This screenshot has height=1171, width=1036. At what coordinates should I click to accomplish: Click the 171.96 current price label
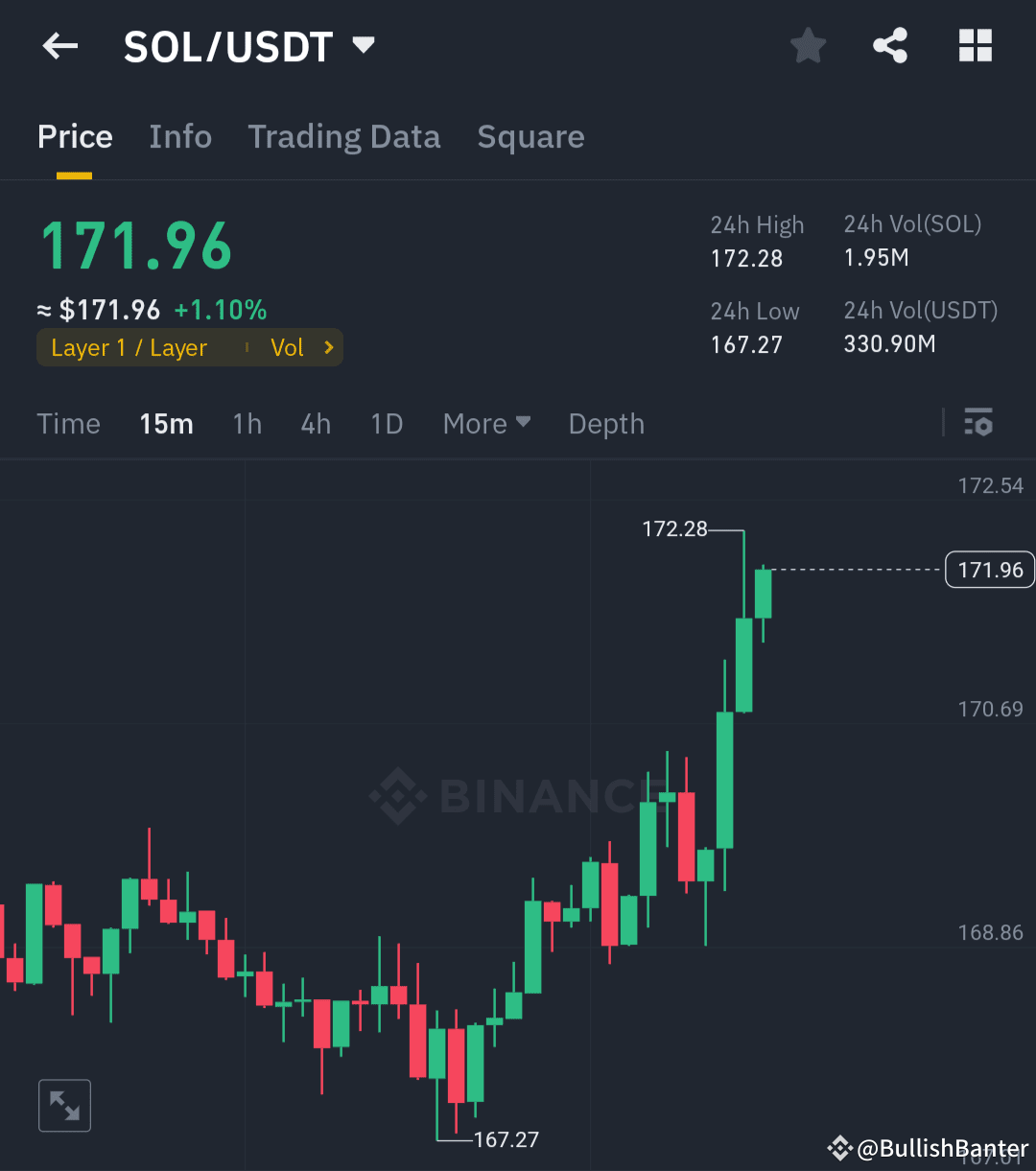(x=989, y=569)
